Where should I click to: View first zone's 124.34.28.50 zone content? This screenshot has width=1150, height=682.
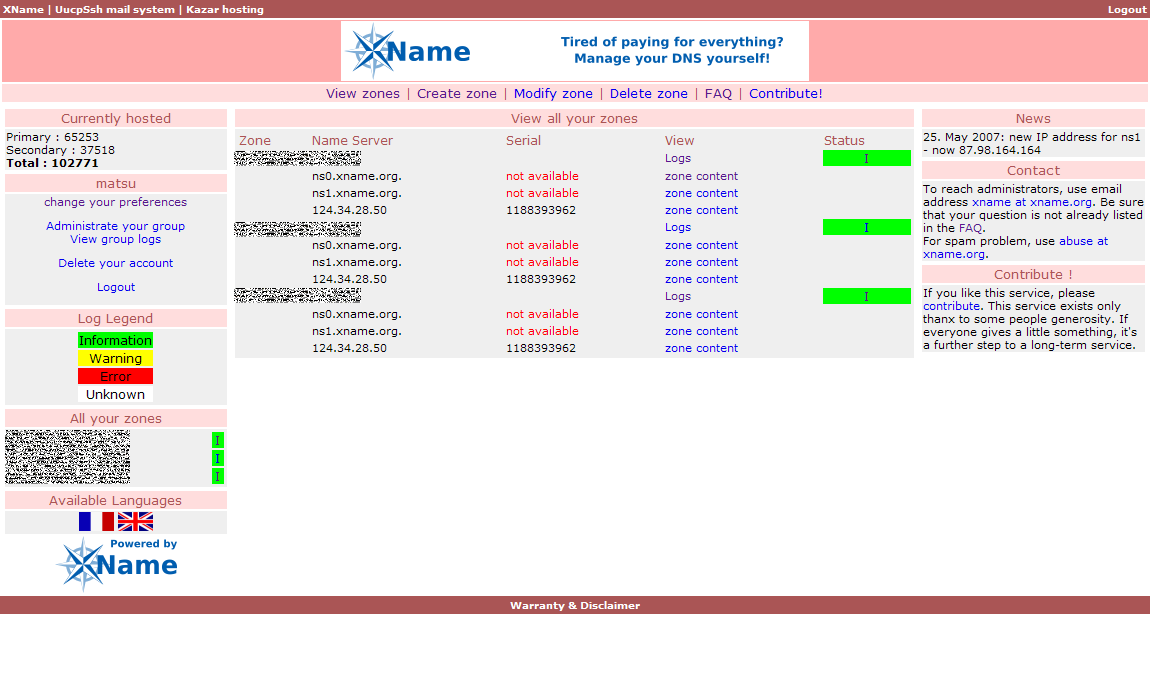(701, 210)
